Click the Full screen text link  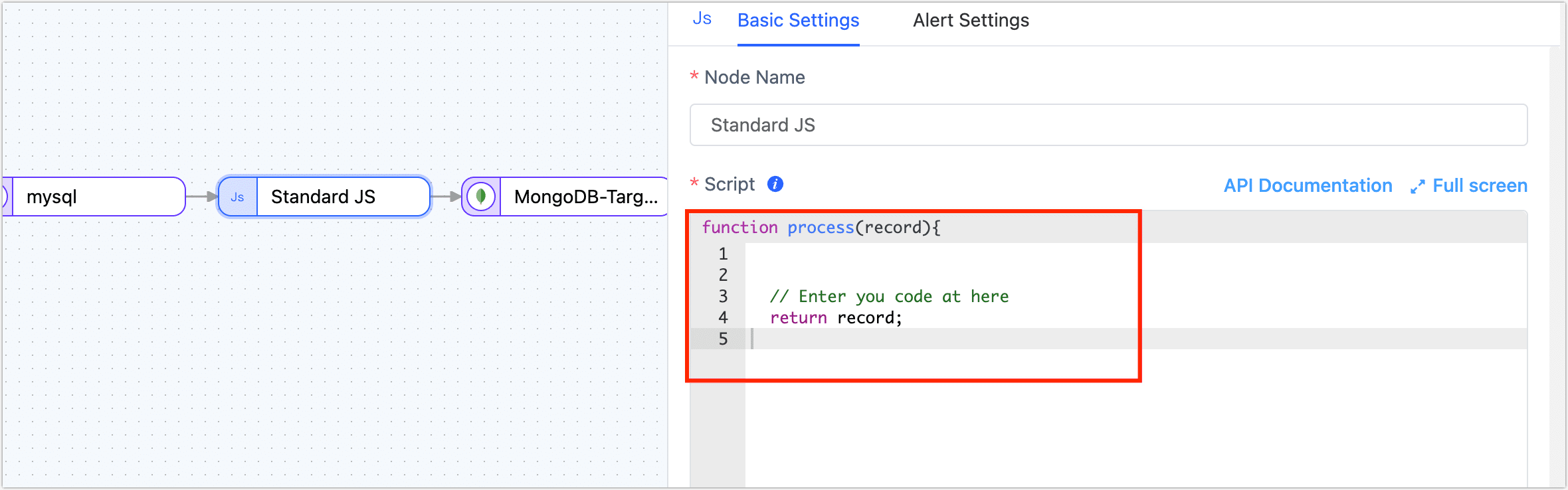1479,186
